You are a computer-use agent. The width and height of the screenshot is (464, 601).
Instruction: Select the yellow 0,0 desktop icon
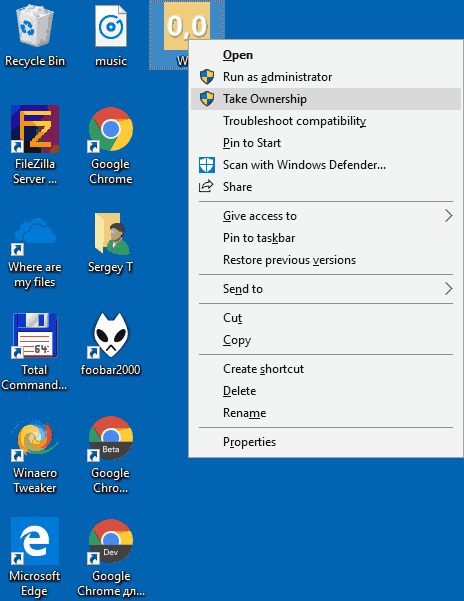pyautogui.click(x=187, y=26)
